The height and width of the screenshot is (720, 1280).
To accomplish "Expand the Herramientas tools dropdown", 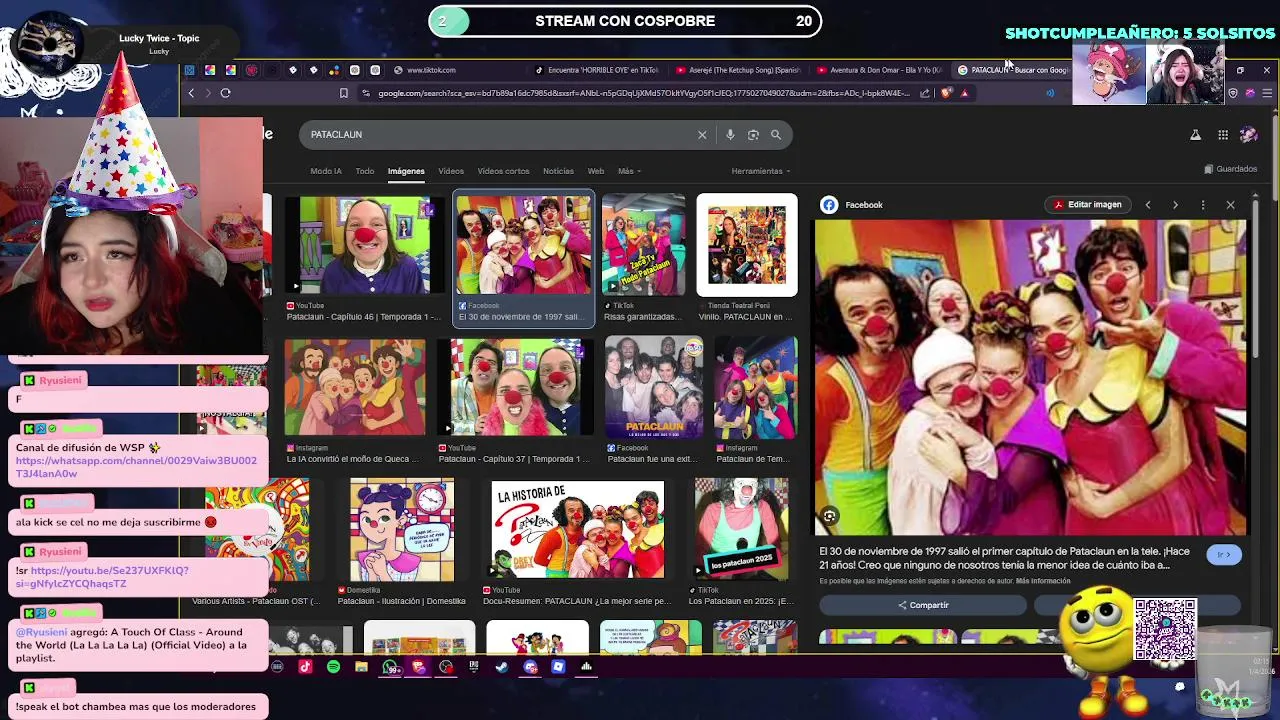I will coord(760,171).
